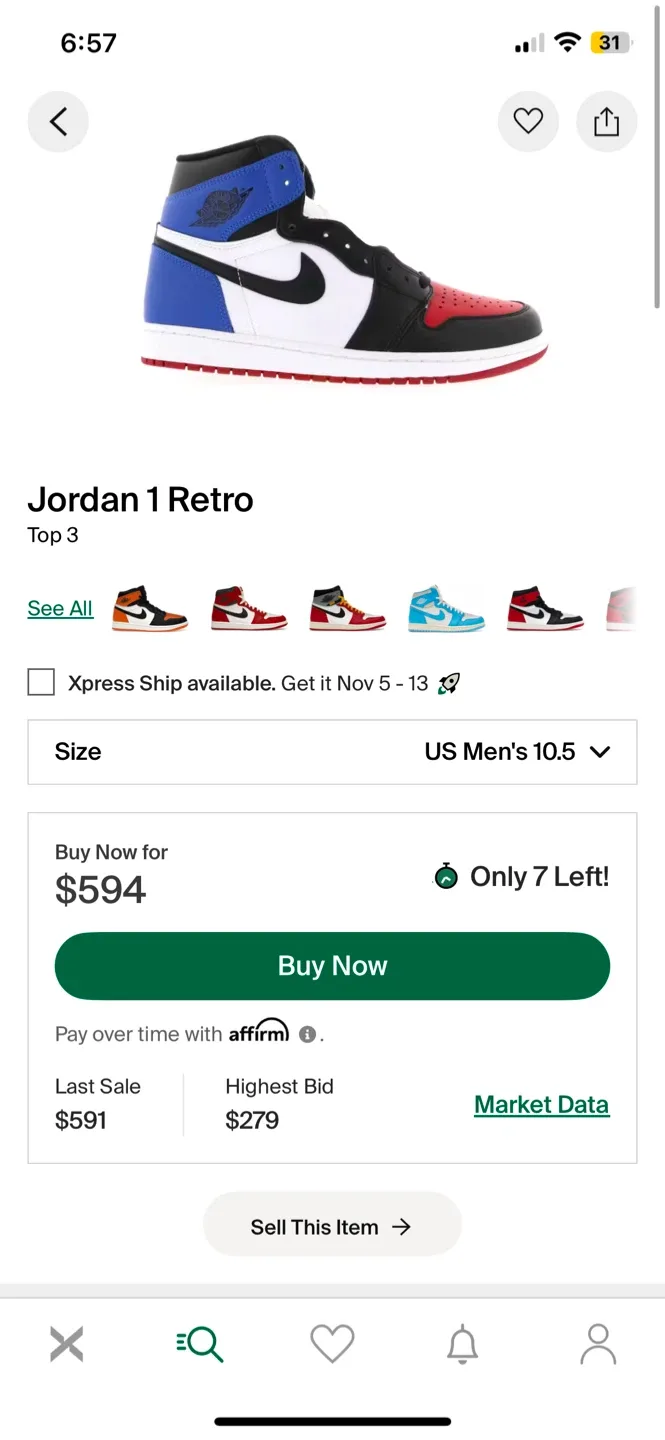This screenshot has height=1440, width=665.
Task: Open Market Data for this sneaker
Action: click(541, 1104)
